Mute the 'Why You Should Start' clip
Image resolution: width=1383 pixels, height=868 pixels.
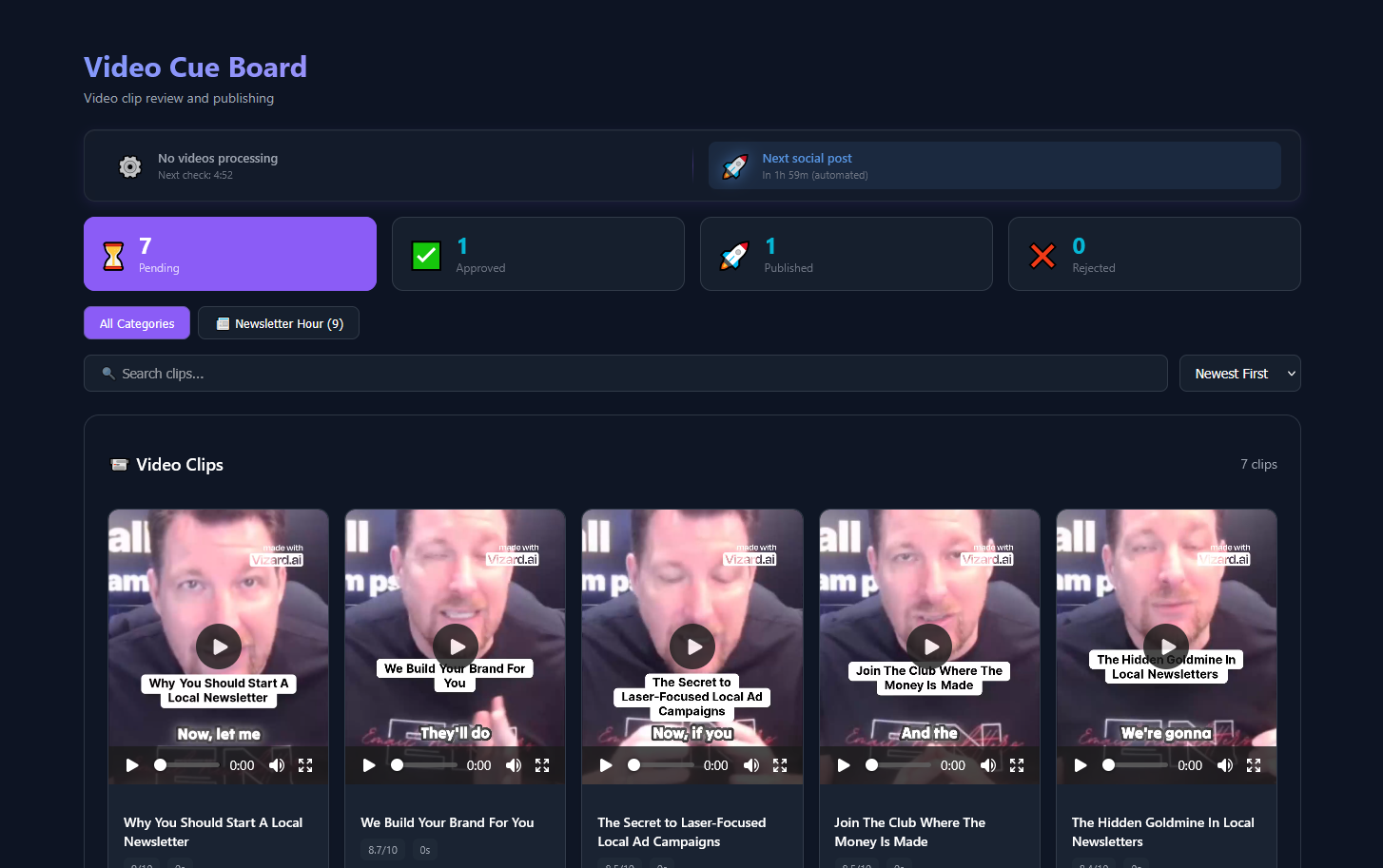pos(277,765)
